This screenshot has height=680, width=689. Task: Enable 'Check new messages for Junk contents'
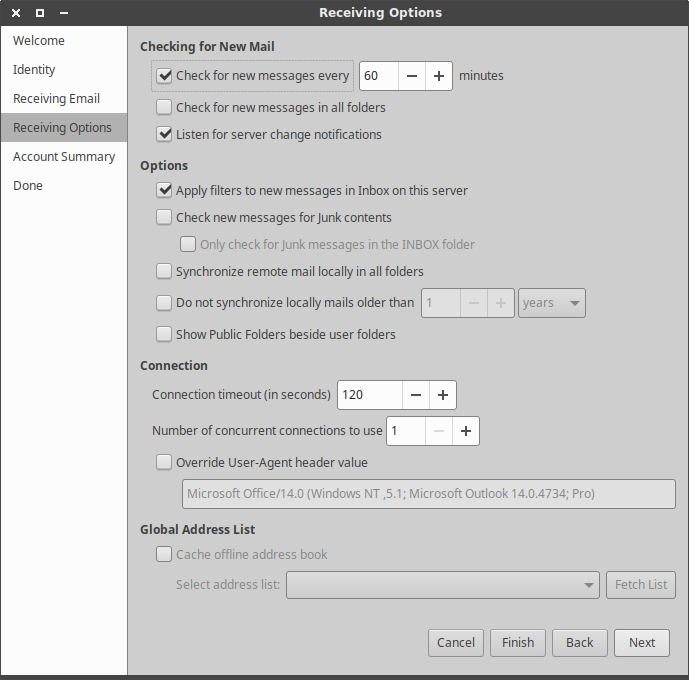(165, 217)
